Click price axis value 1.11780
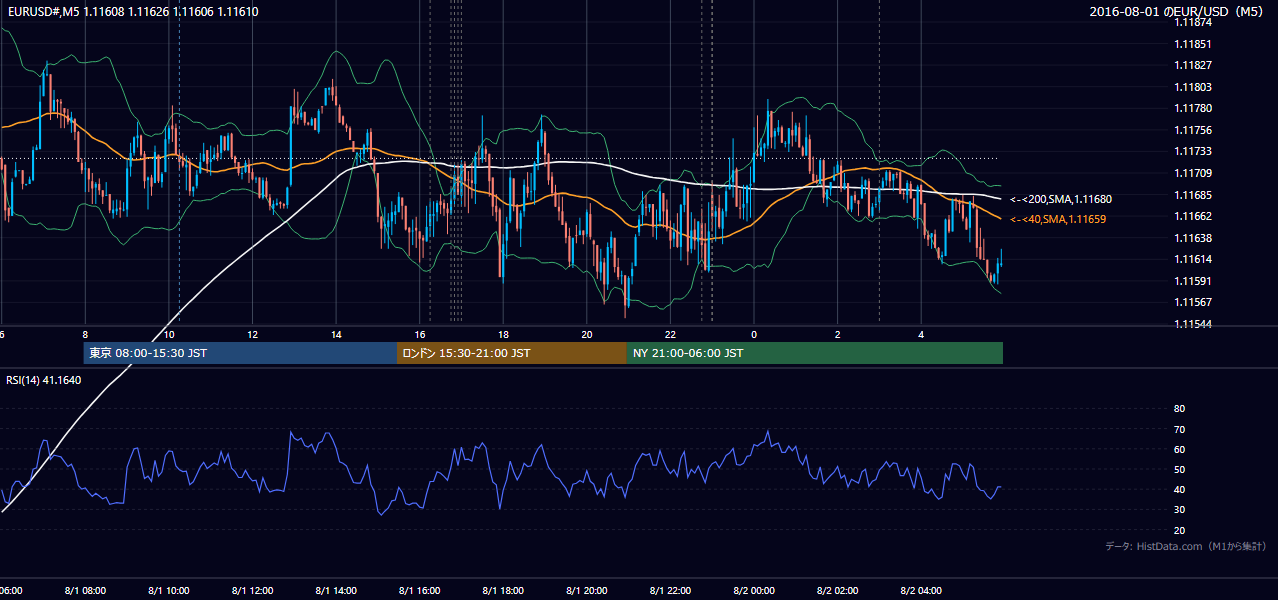1278x600 pixels. [x=1194, y=108]
